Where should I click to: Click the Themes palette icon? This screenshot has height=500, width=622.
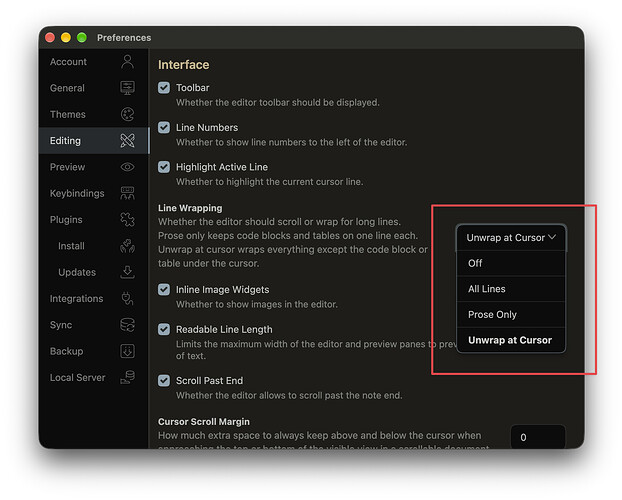pos(127,114)
